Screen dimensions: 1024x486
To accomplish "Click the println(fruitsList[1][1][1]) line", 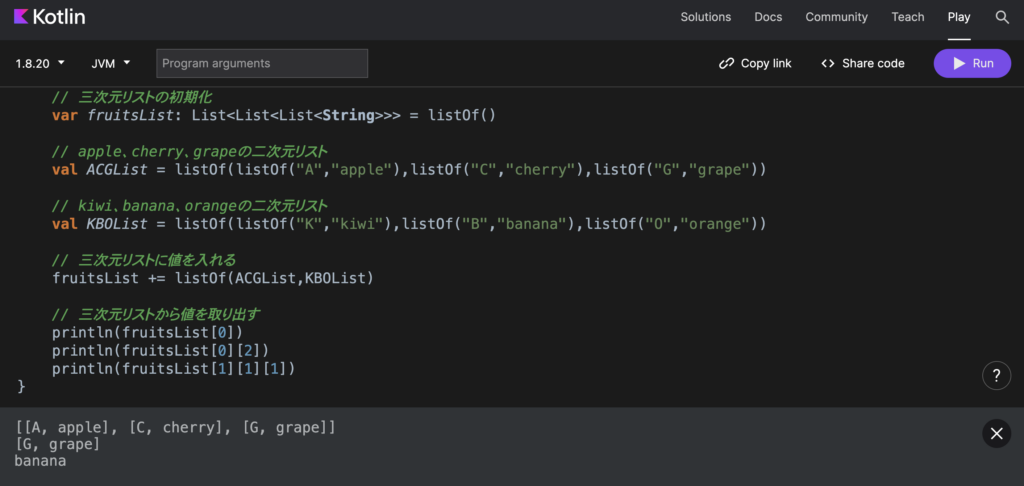I will (x=174, y=369).
